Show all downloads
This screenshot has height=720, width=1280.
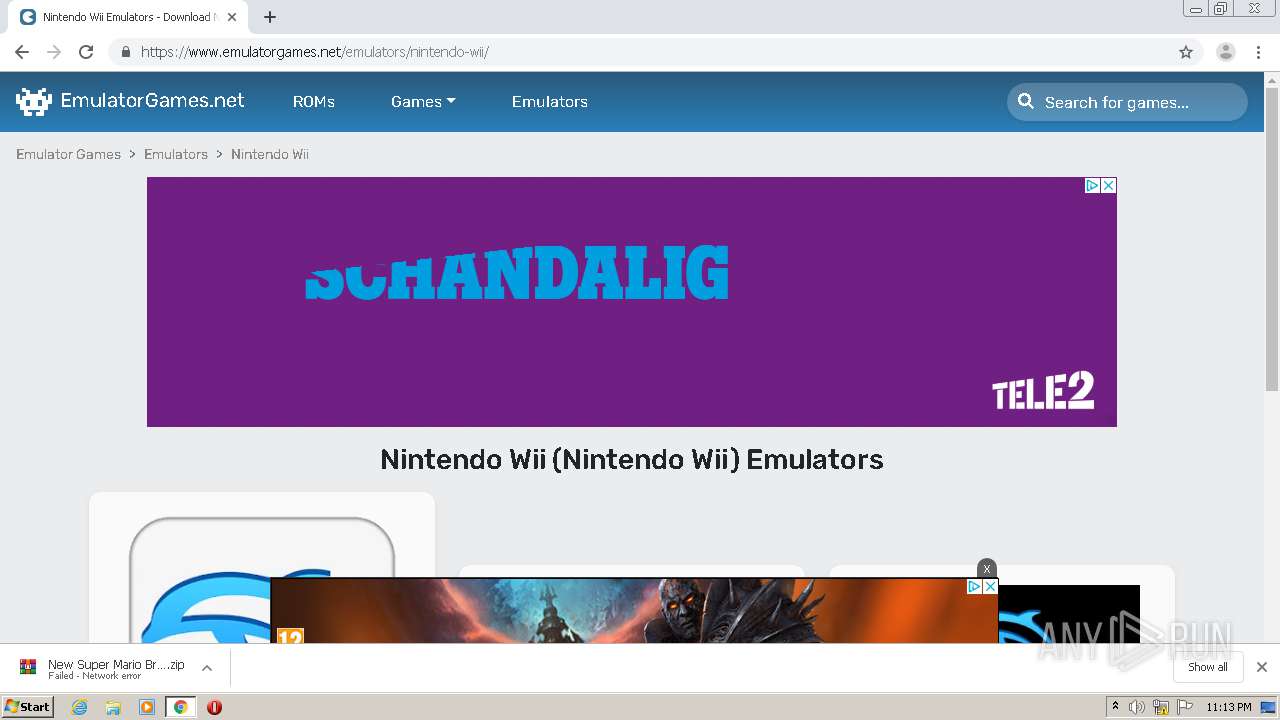tap(1208, 667)
